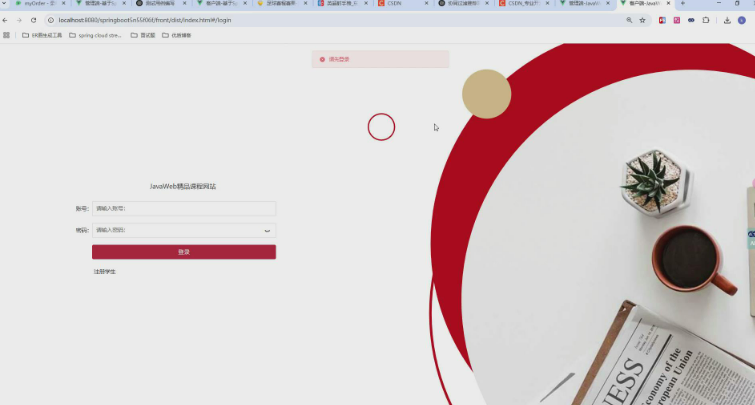The image size is (755, 405).
Task: Close the first CSDN tab
Action: tap(426, 3)
